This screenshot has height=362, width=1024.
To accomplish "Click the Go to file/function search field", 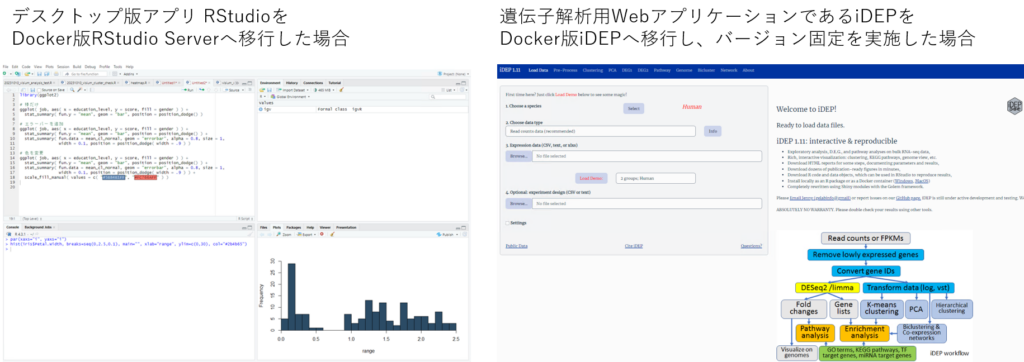I will tap(84, 74).
